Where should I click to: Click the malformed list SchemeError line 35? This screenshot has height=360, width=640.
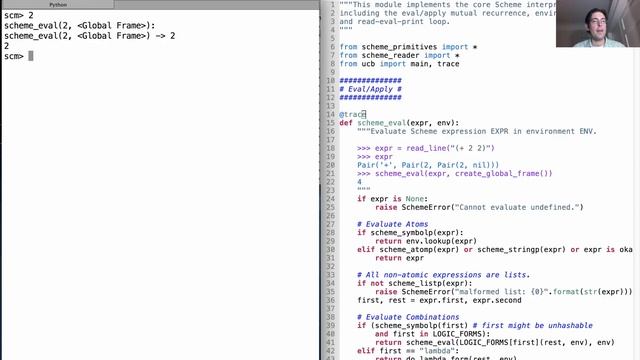504,292
